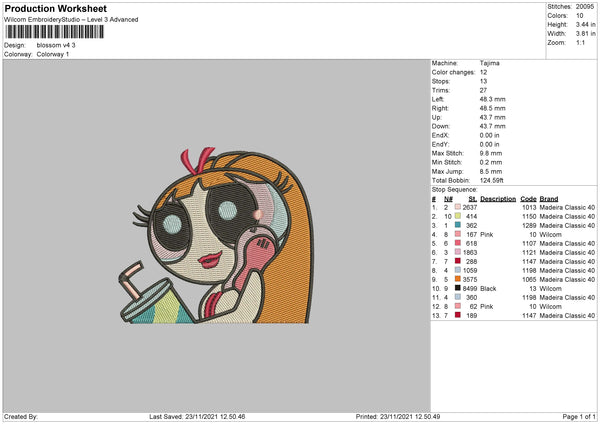Click the Min Stitch value '0.2 mm'

(x=491, y=162)
